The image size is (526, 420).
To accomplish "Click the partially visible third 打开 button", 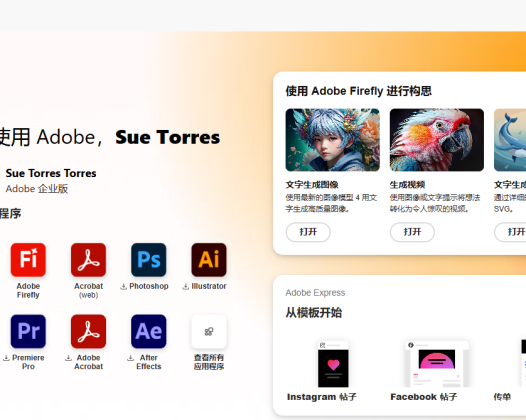I will click(511, 232).
